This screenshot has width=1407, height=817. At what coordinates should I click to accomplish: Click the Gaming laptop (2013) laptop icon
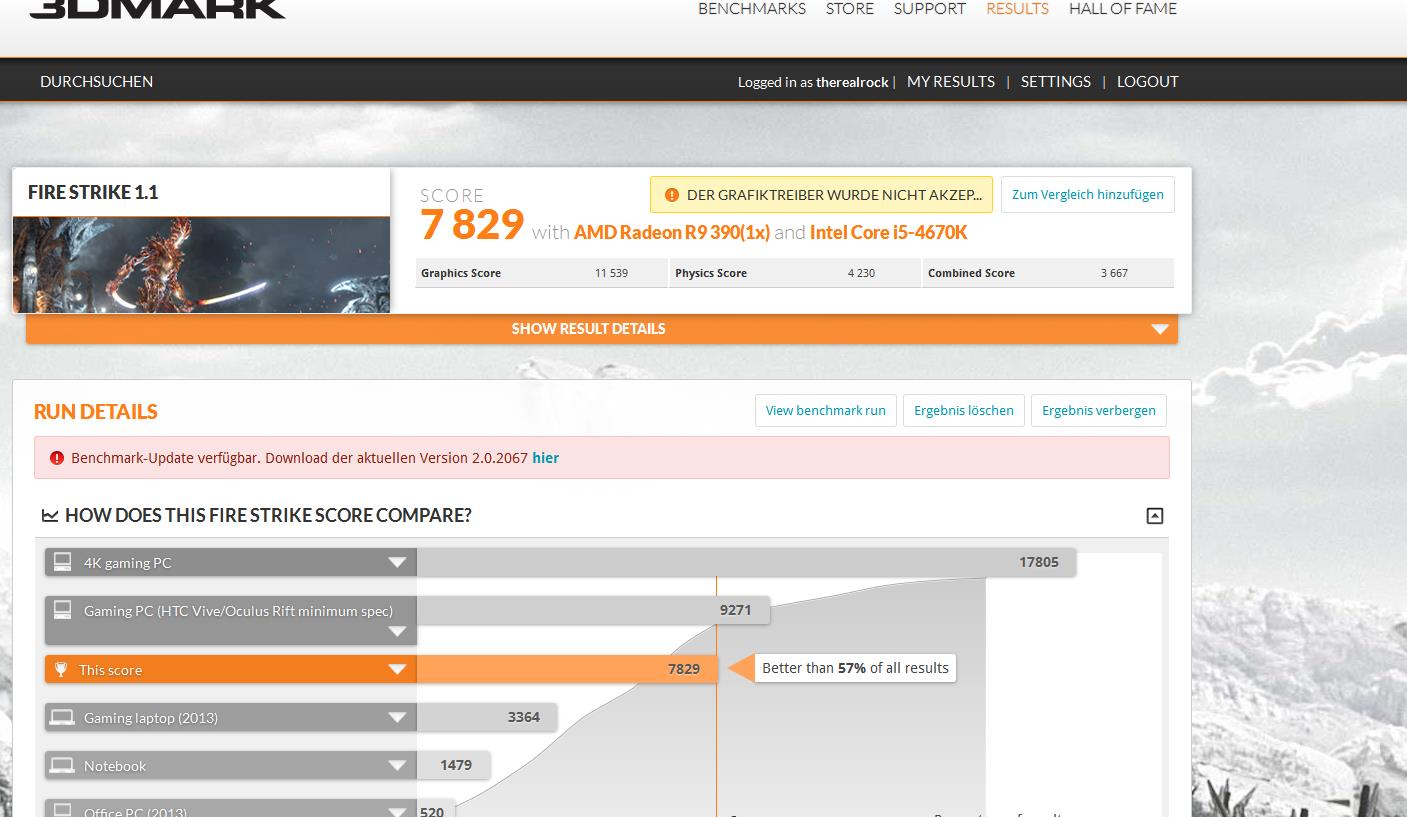(x=62, y=717)
